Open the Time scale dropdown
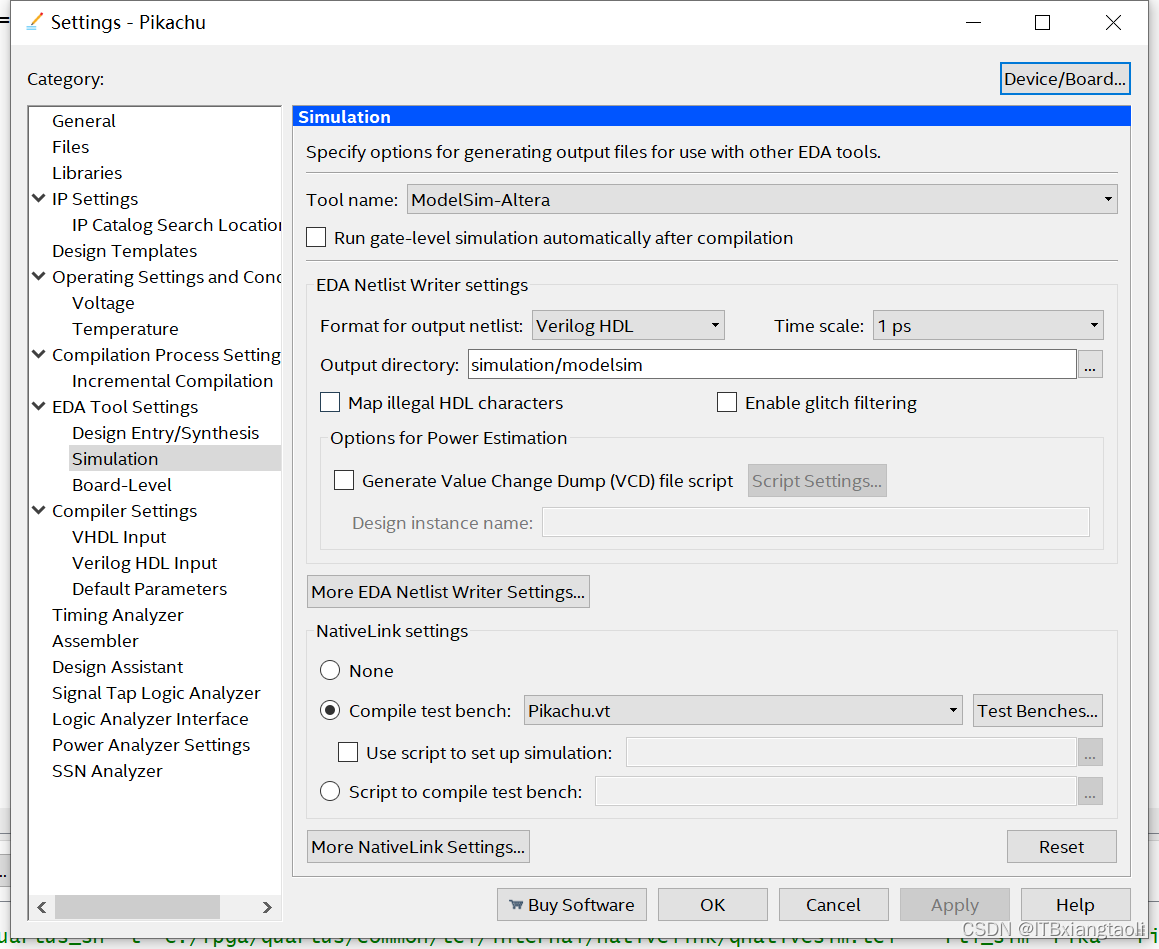The image size is (1159, 949). pyautogui.click(x=988, y=326)
